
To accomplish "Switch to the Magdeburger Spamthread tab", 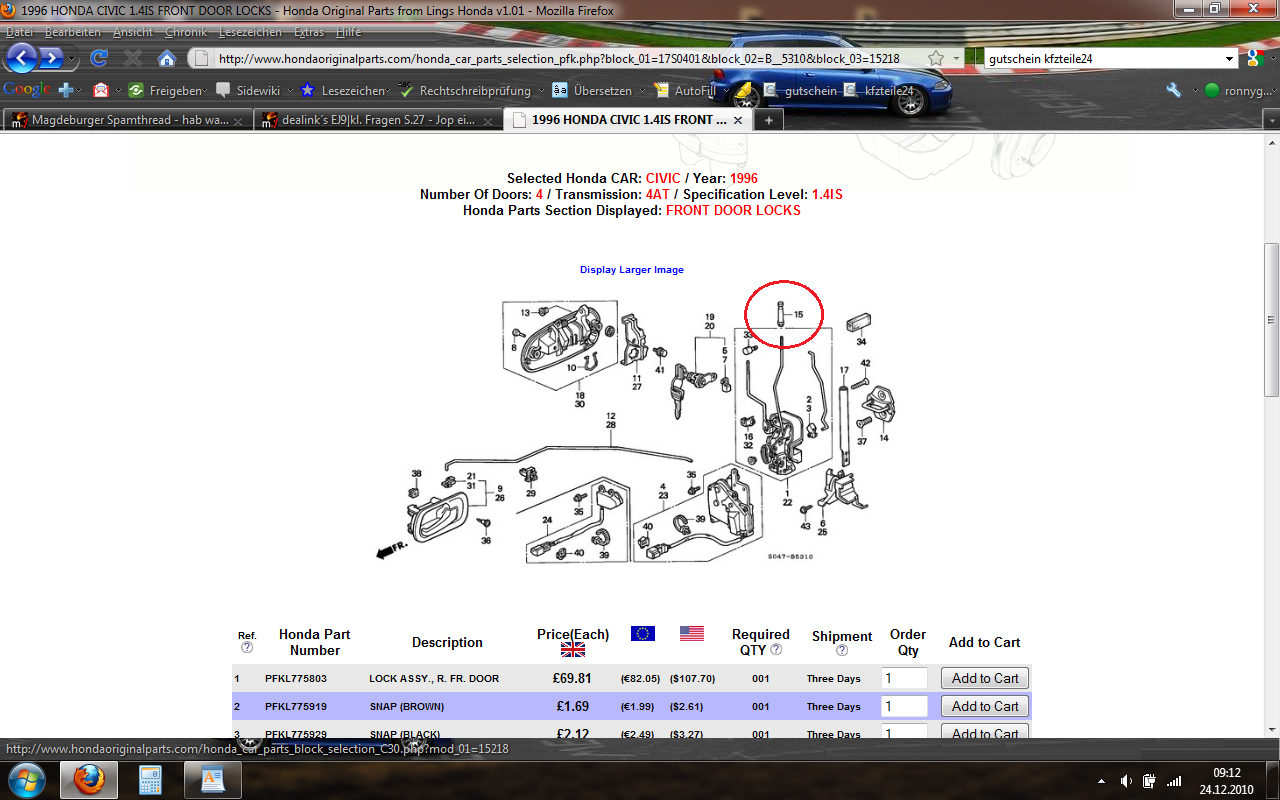I will [128, 120].
